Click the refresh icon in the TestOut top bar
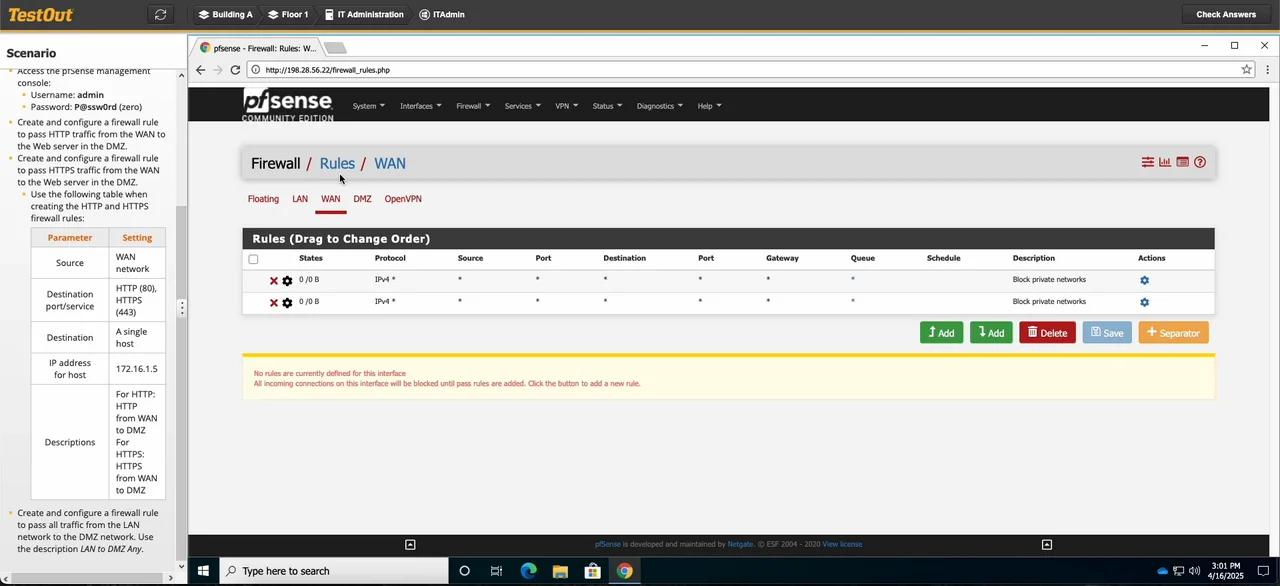Image resolution: width=1280 pixels, height=586 pixels. pos(160,14)
